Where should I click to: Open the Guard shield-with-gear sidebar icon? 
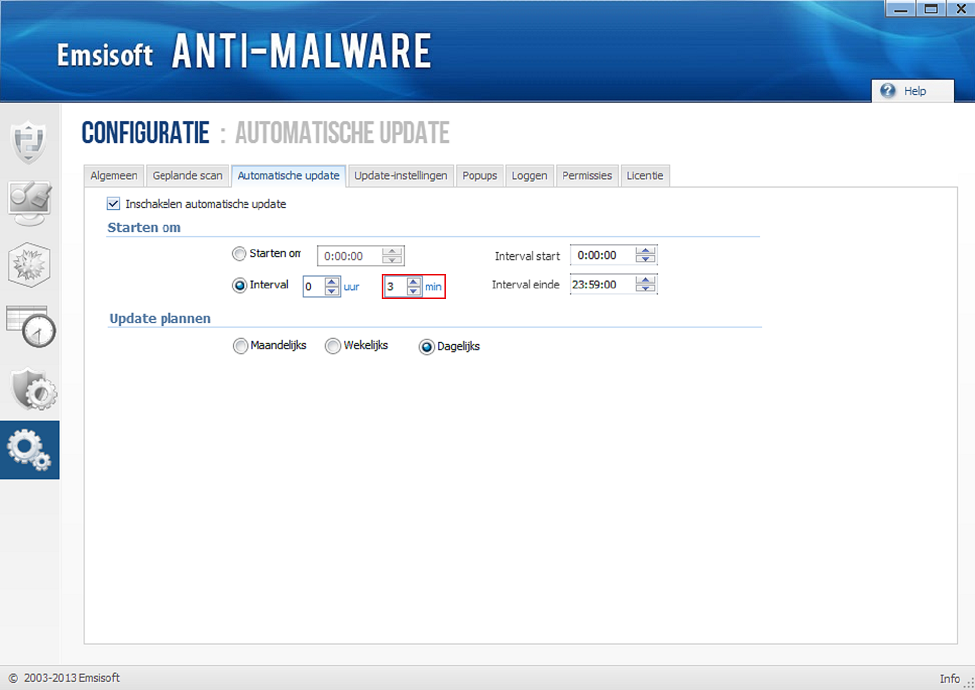[34, 389]
